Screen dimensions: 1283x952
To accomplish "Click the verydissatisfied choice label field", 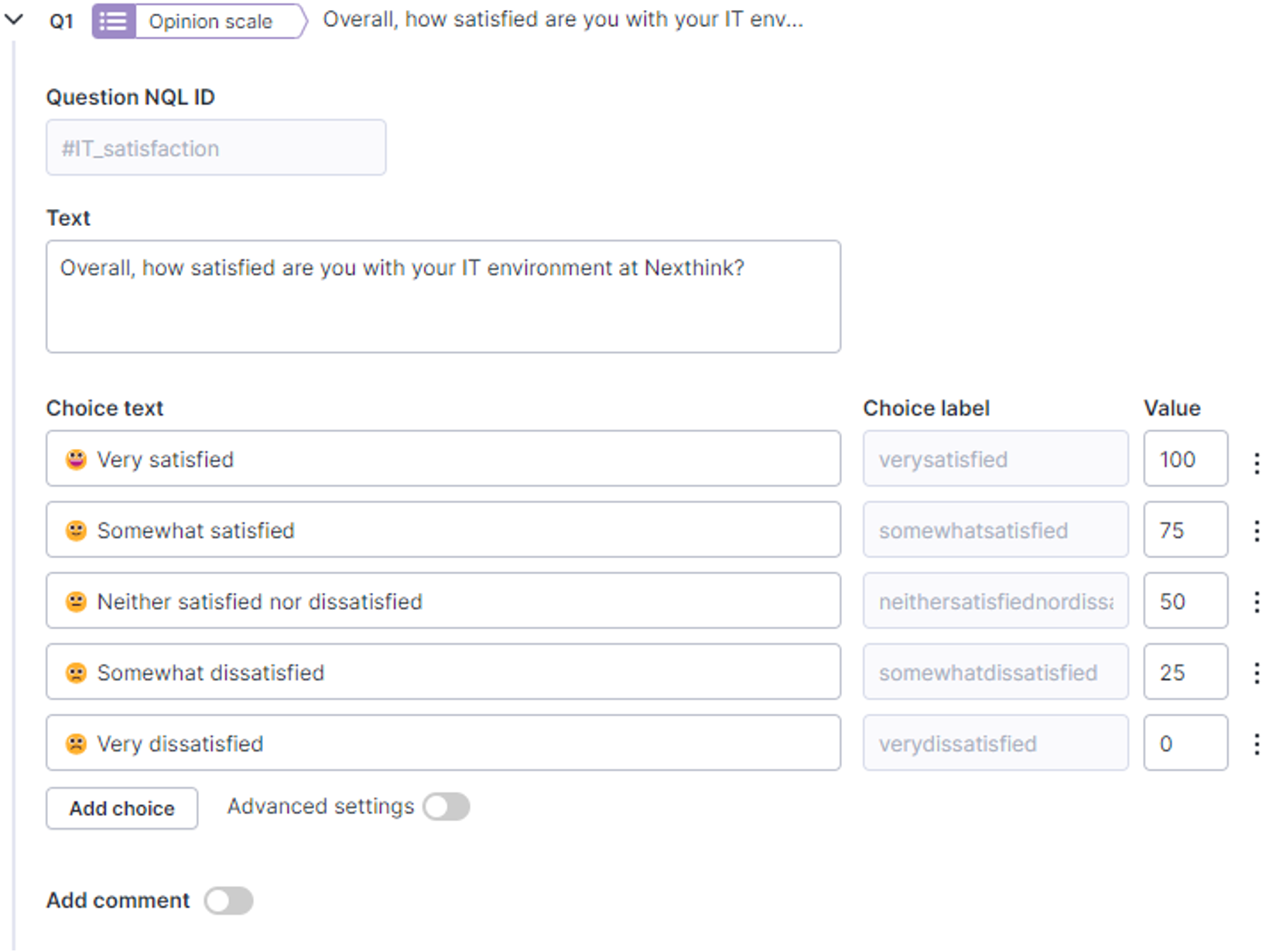I will 995,744.
